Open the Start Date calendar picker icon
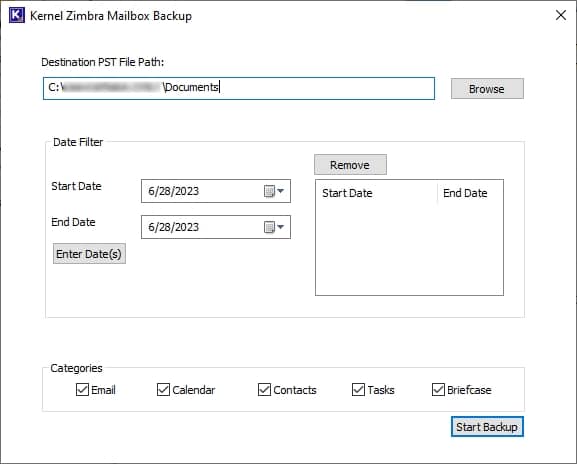Viewport: 577px width, 464px height. click(x=269, y=191)
